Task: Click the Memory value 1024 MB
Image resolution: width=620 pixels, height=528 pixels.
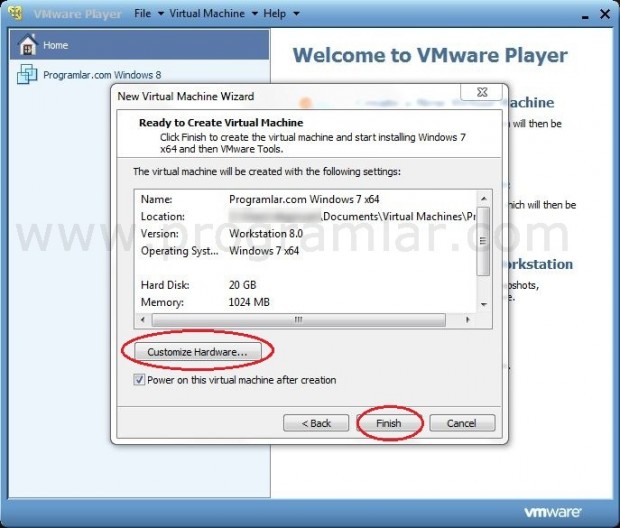Action: (x=249, y=302)
